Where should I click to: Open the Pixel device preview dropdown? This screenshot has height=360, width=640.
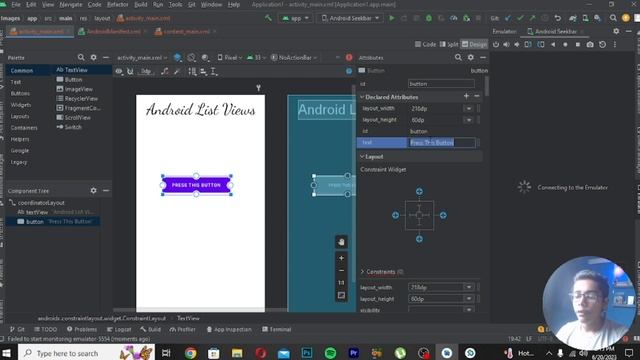click(229, 58)
